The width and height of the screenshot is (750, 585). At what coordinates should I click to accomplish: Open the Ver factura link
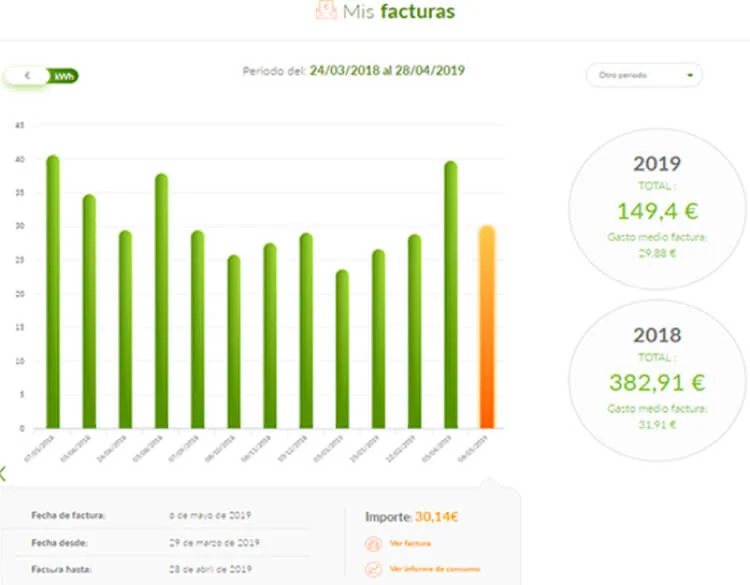point(410,543)
